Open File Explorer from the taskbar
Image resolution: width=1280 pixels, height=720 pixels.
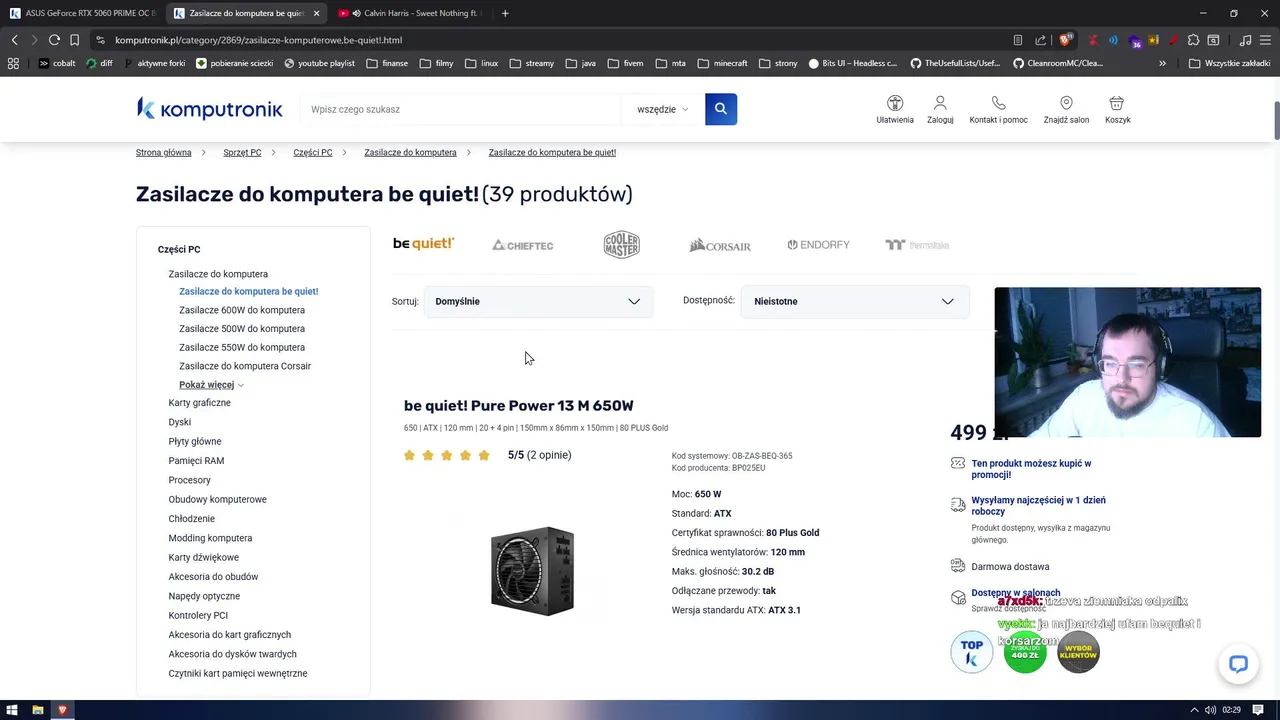(x=38, y=710)
